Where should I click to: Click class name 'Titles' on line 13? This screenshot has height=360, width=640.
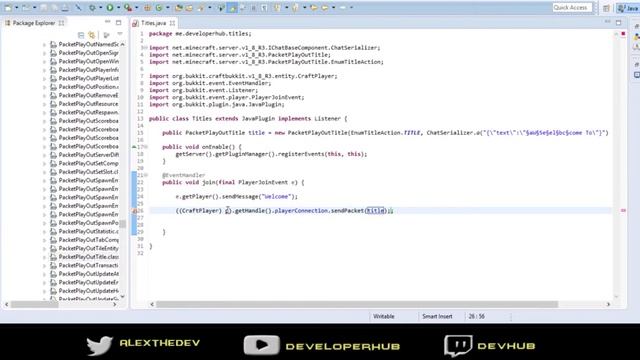pos(202,119)
